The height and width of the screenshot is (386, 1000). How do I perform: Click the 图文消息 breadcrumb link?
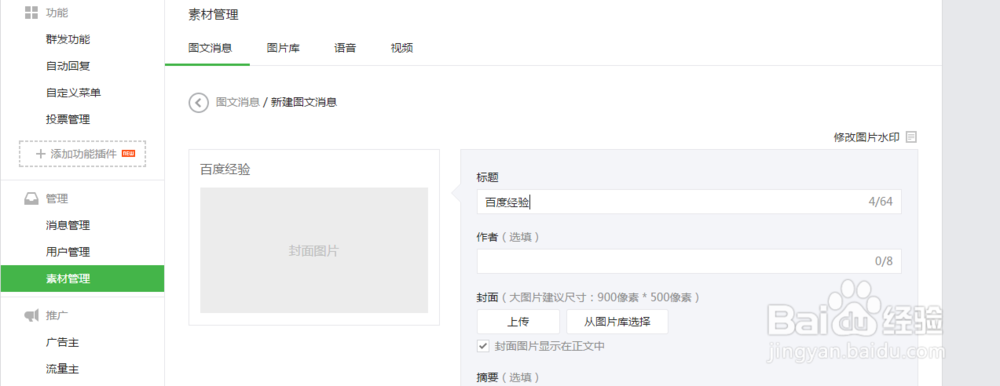237,102
